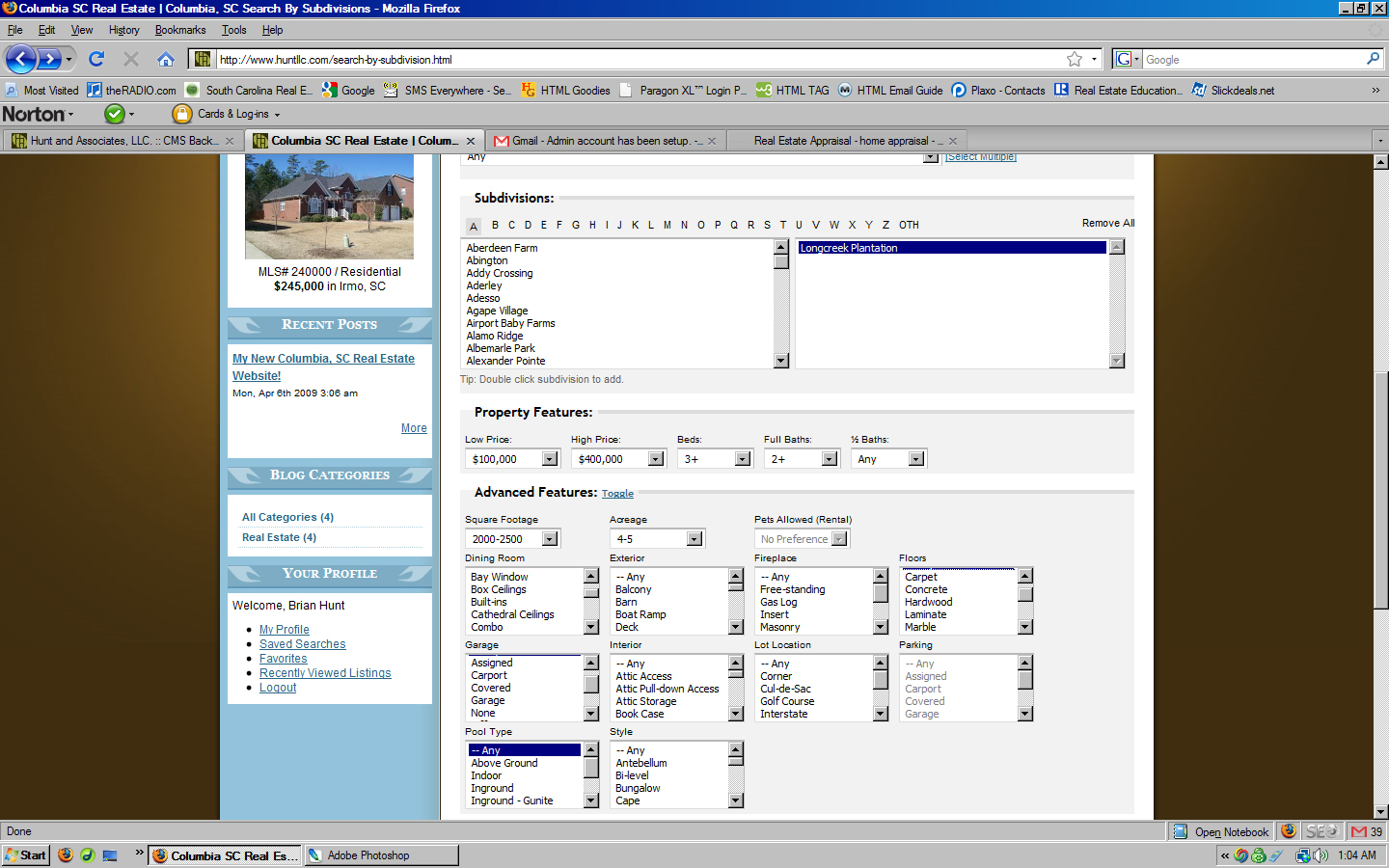Click the Logout link
Viewport: 1389px width, 868px height.
point(278,688)
